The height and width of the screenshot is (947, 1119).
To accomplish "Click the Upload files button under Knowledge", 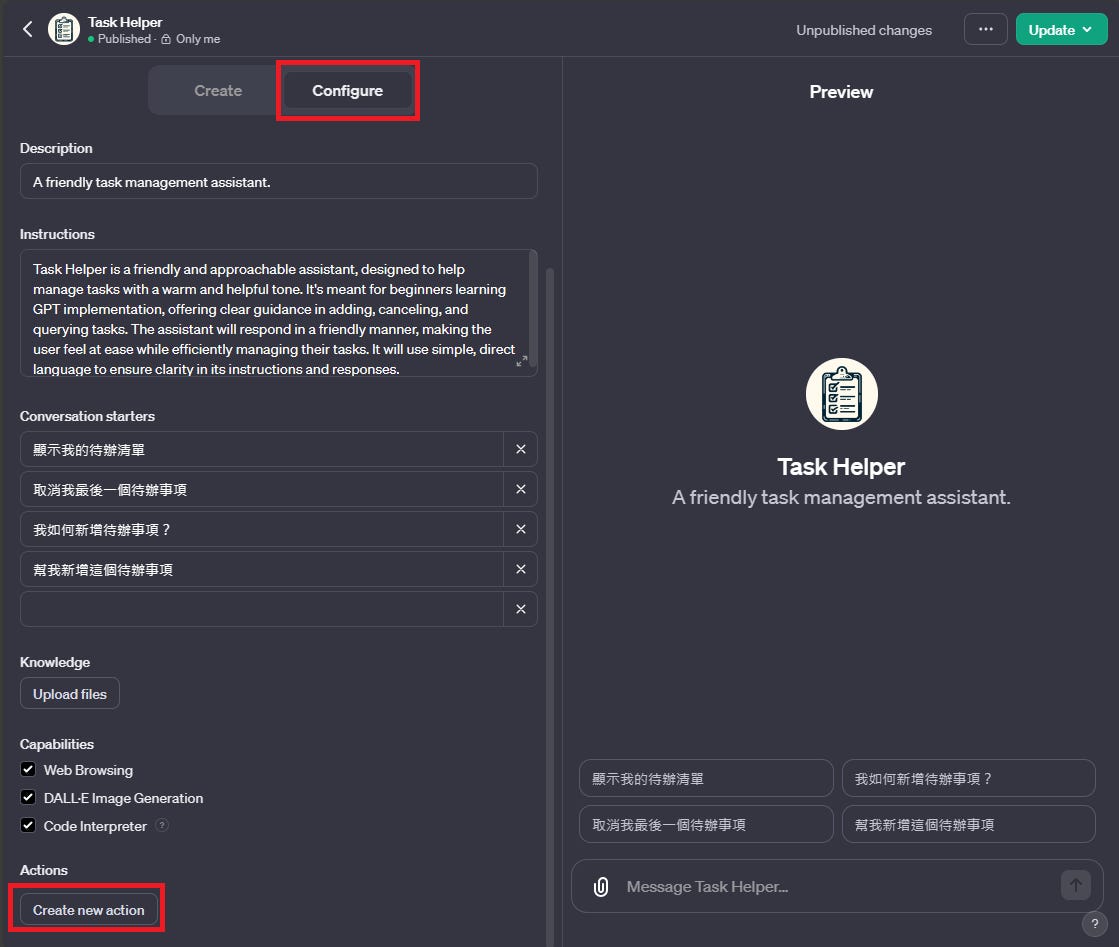I will 69,693.
